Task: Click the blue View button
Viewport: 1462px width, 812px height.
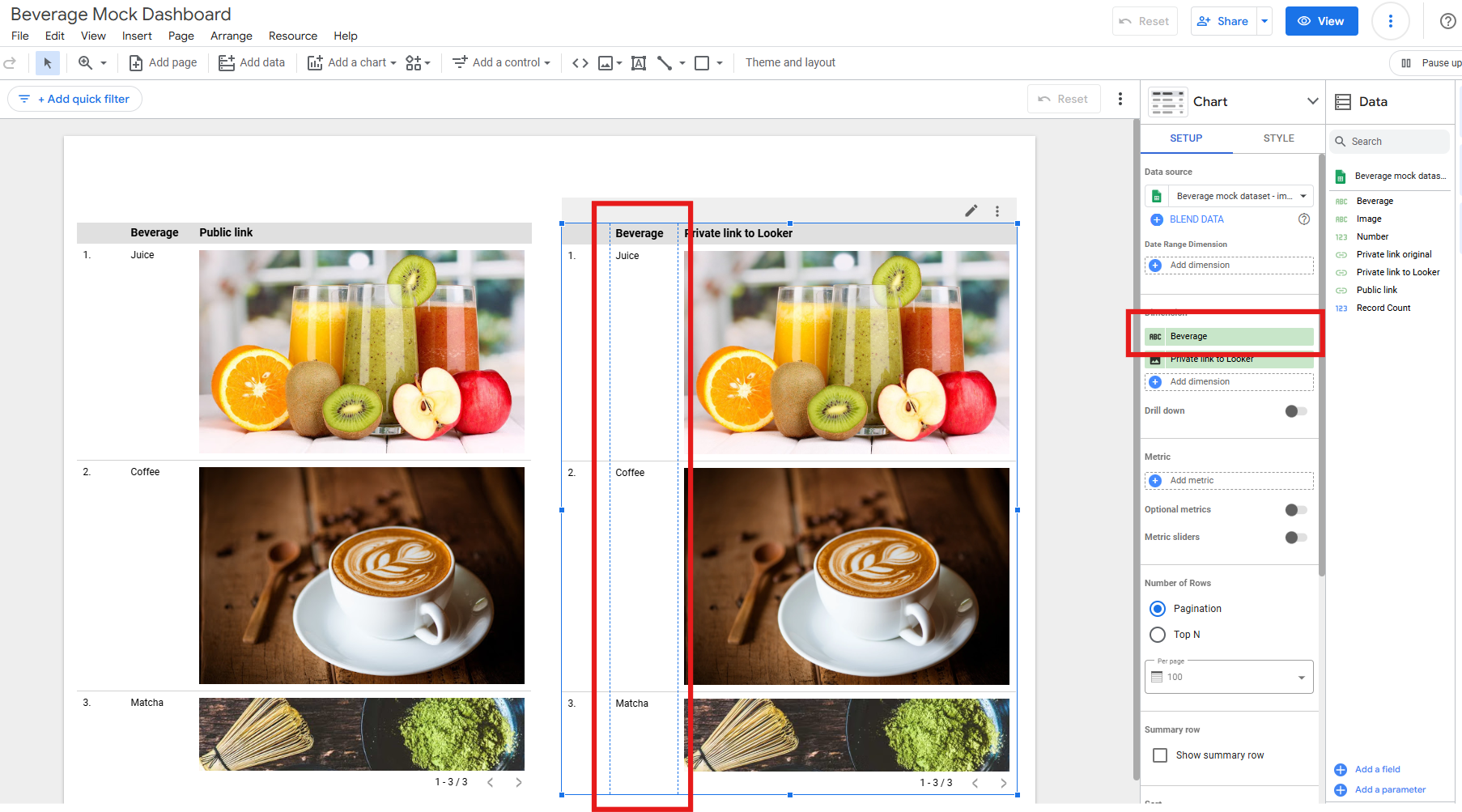Action: coord(1321,21)
